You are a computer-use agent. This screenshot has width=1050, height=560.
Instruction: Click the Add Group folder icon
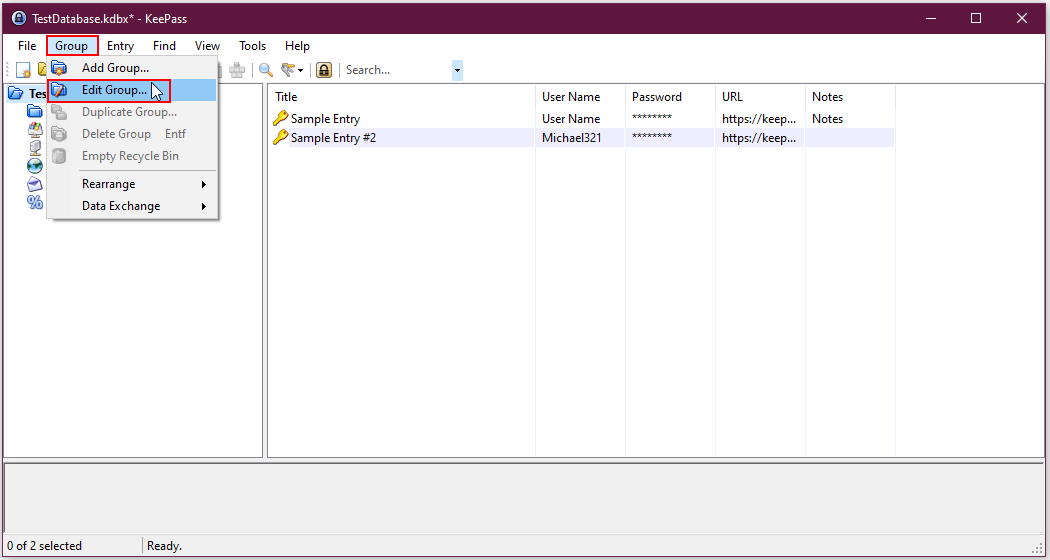point(59,68)
